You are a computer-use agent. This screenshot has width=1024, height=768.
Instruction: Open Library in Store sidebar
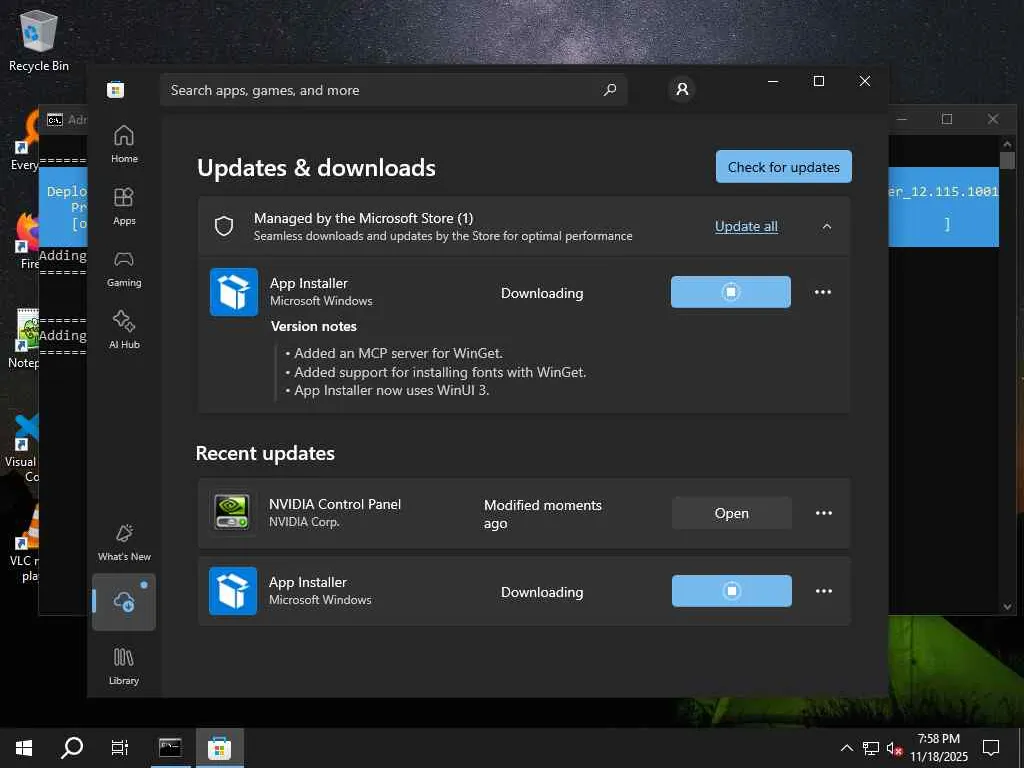point(123,665)
